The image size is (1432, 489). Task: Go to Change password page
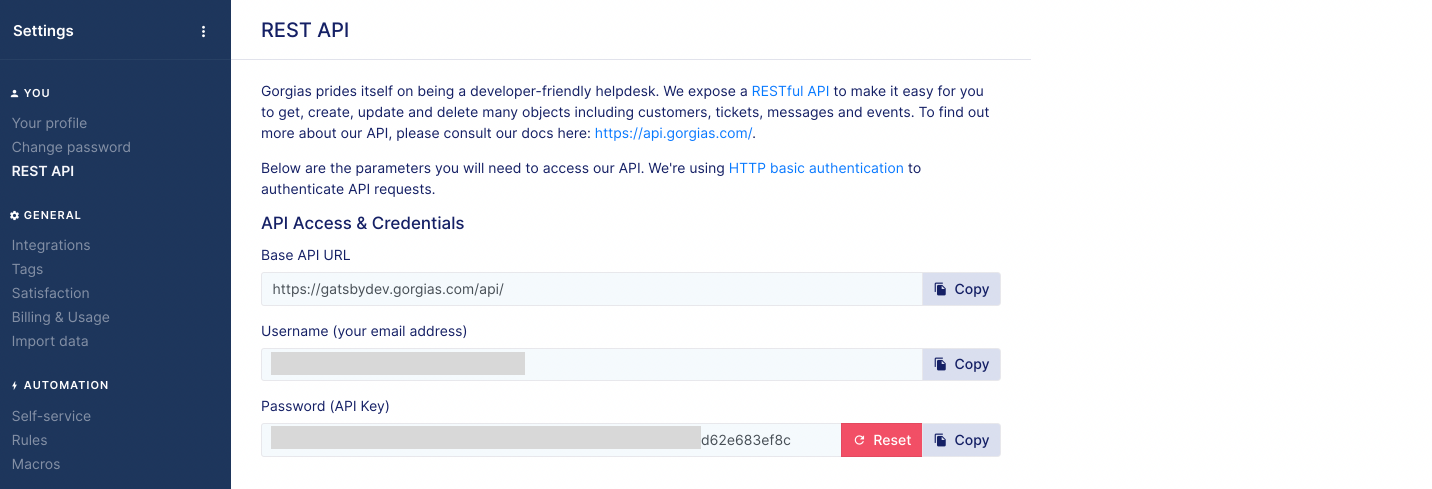coord(71,147)
